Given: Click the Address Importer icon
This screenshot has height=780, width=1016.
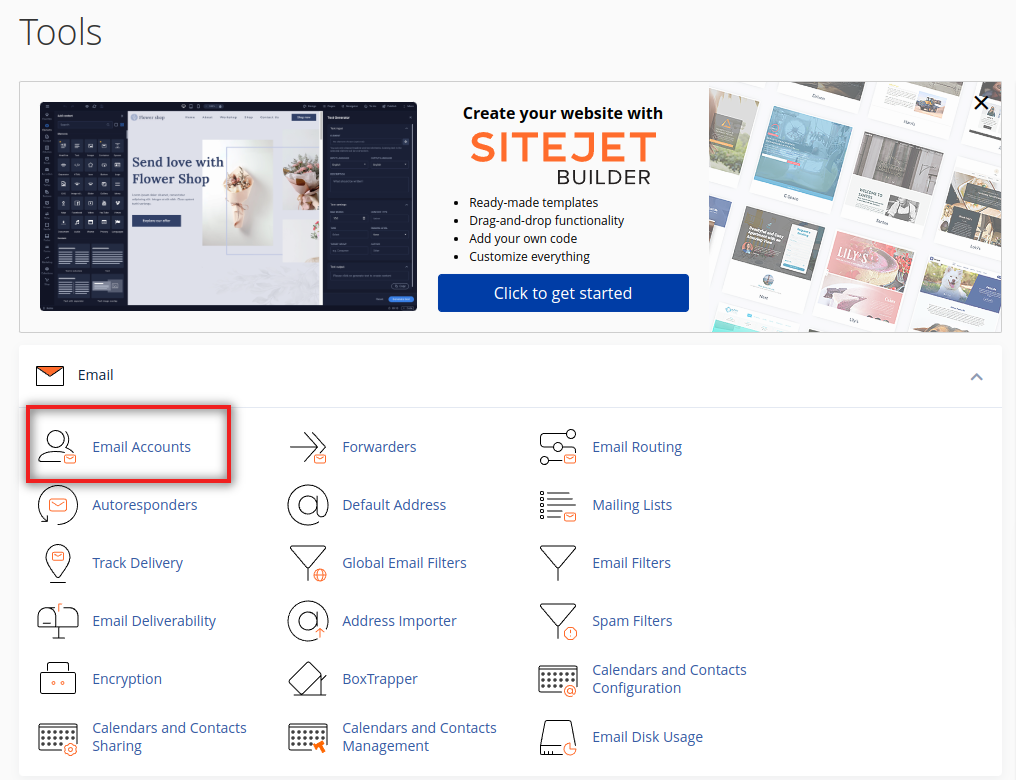Looking at the screenshot, I should pyautogui.click(x=308, y=621).
